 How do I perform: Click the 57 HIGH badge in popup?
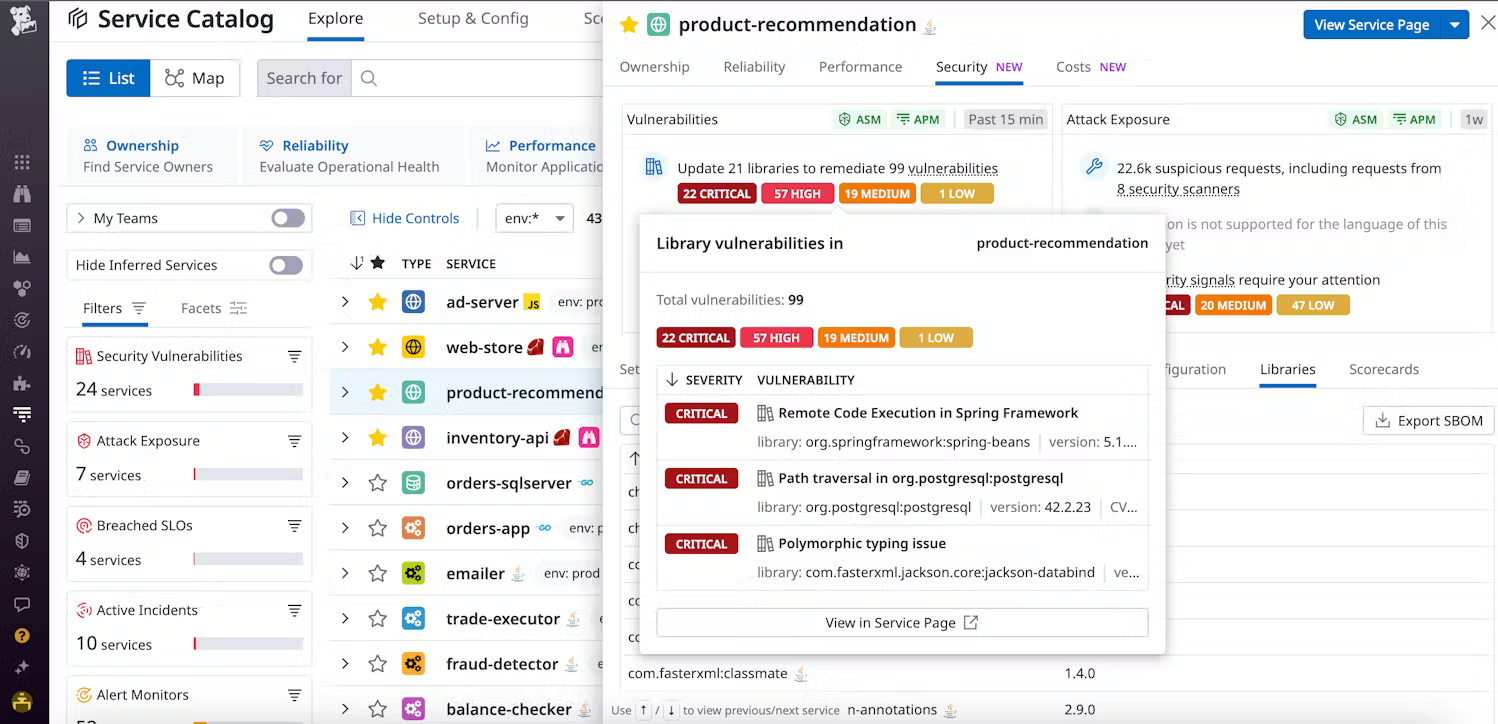[776, 338]
